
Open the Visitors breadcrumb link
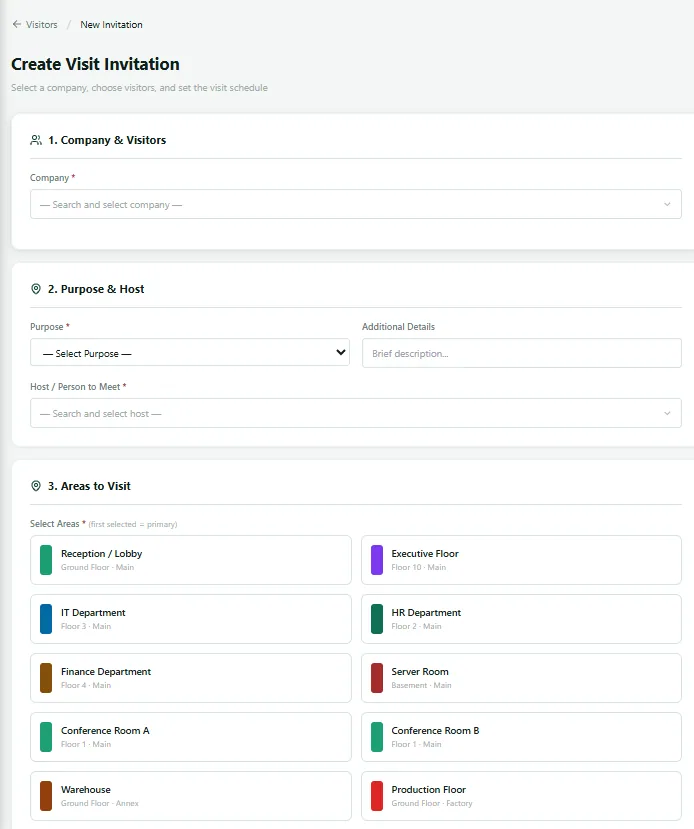tap(41, 25)
